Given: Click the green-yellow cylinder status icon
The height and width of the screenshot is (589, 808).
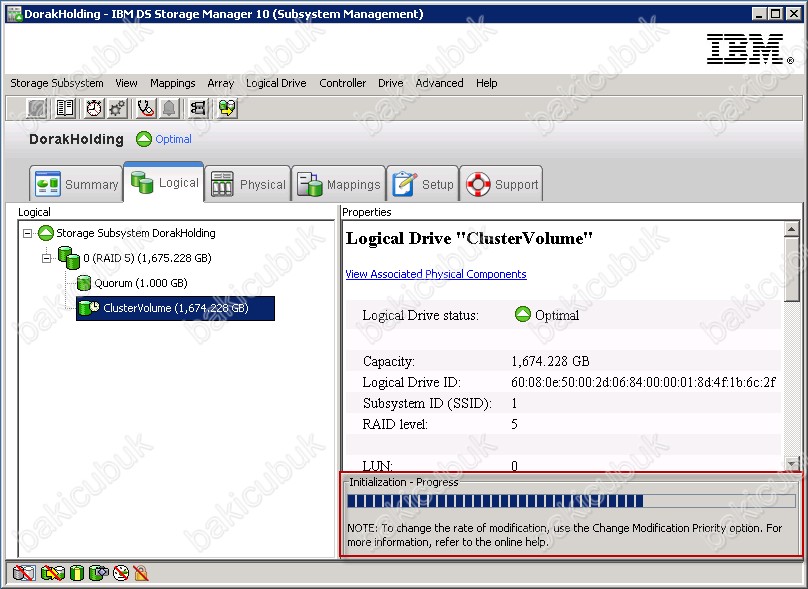Looking at the screenshot, I should [x=77, y=573].
